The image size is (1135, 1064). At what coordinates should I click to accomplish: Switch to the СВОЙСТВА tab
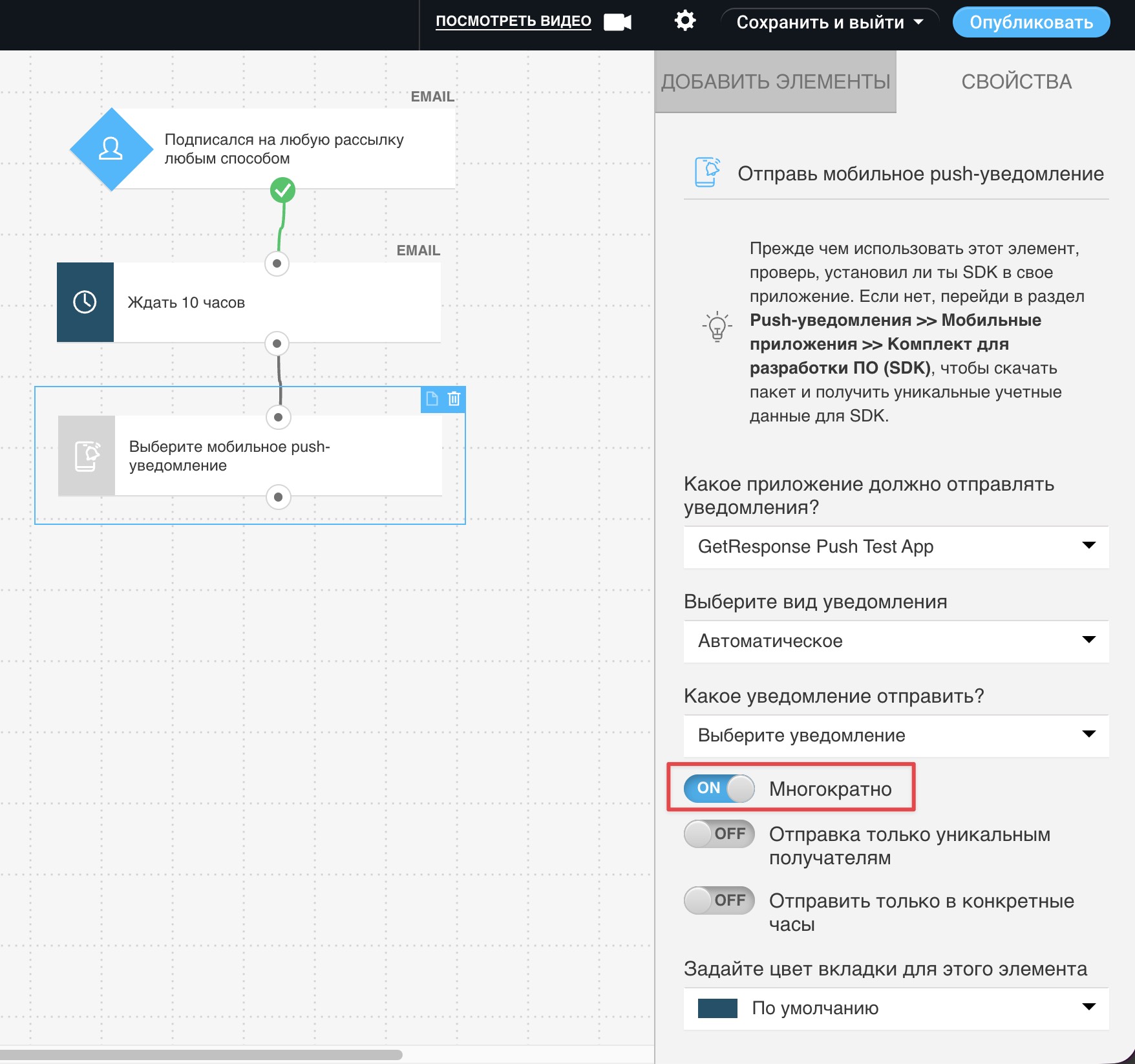[x=1016, y=81]
